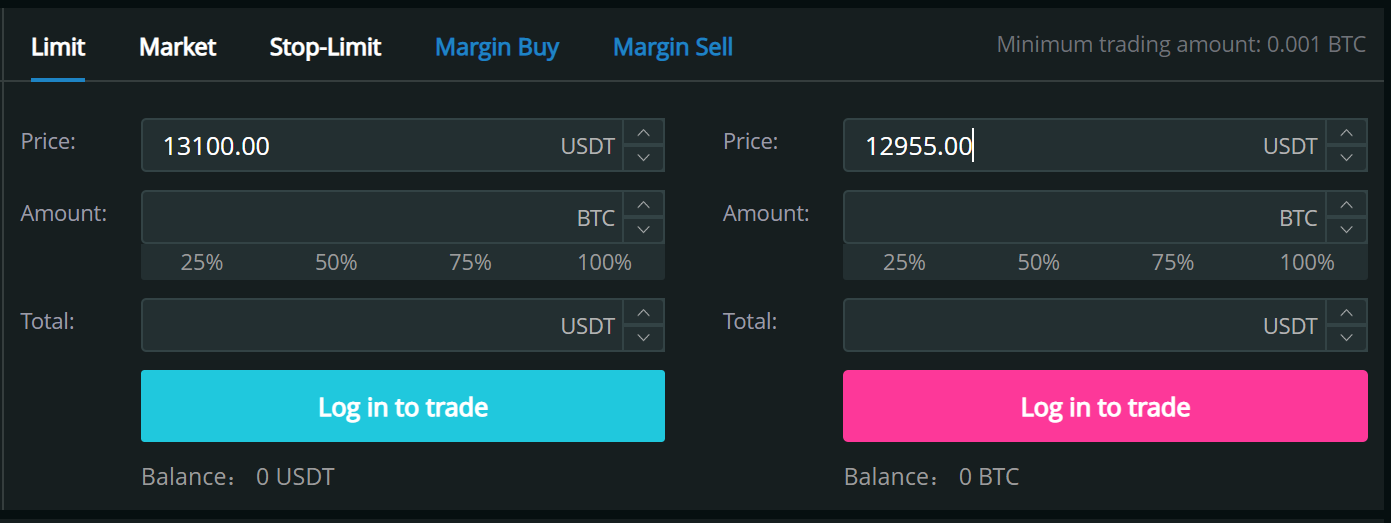
Task: Open the Margin Buy link
Action: tap(497, 47)
